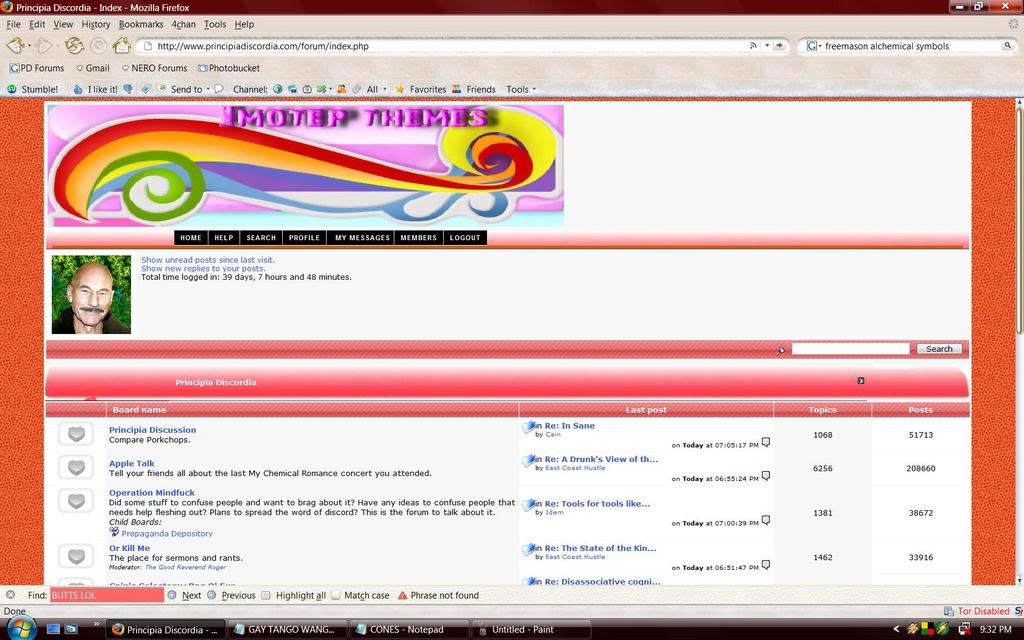Open the Bookmarks menu
This screenshot has height=640, width=1024.
pos(141,24)
